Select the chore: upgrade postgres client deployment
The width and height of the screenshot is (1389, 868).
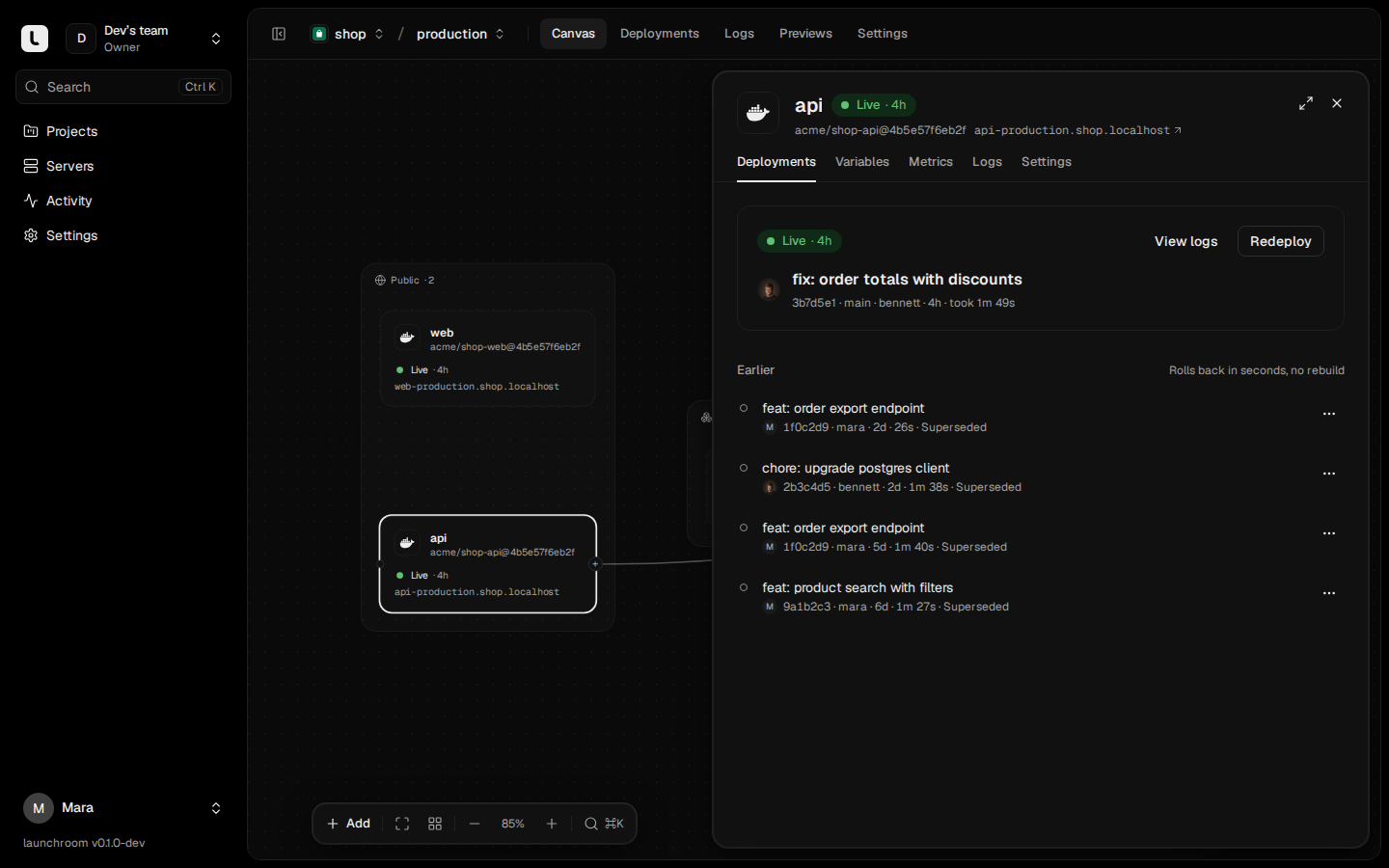[x=856, y=468]
